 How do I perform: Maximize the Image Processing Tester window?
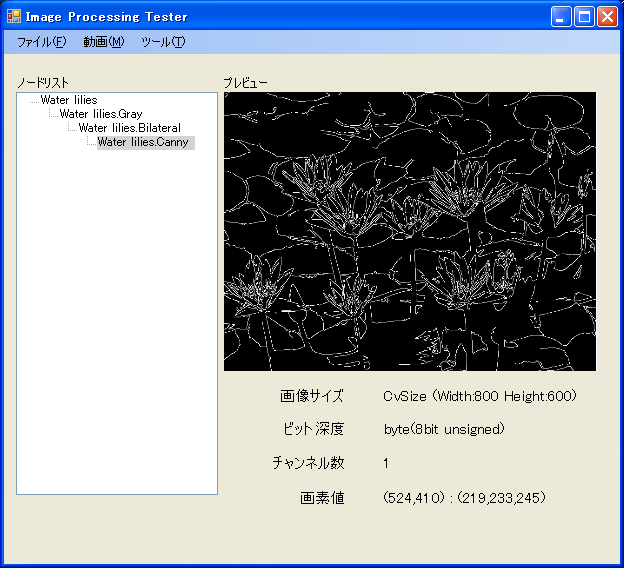click(x=584, y=17)
